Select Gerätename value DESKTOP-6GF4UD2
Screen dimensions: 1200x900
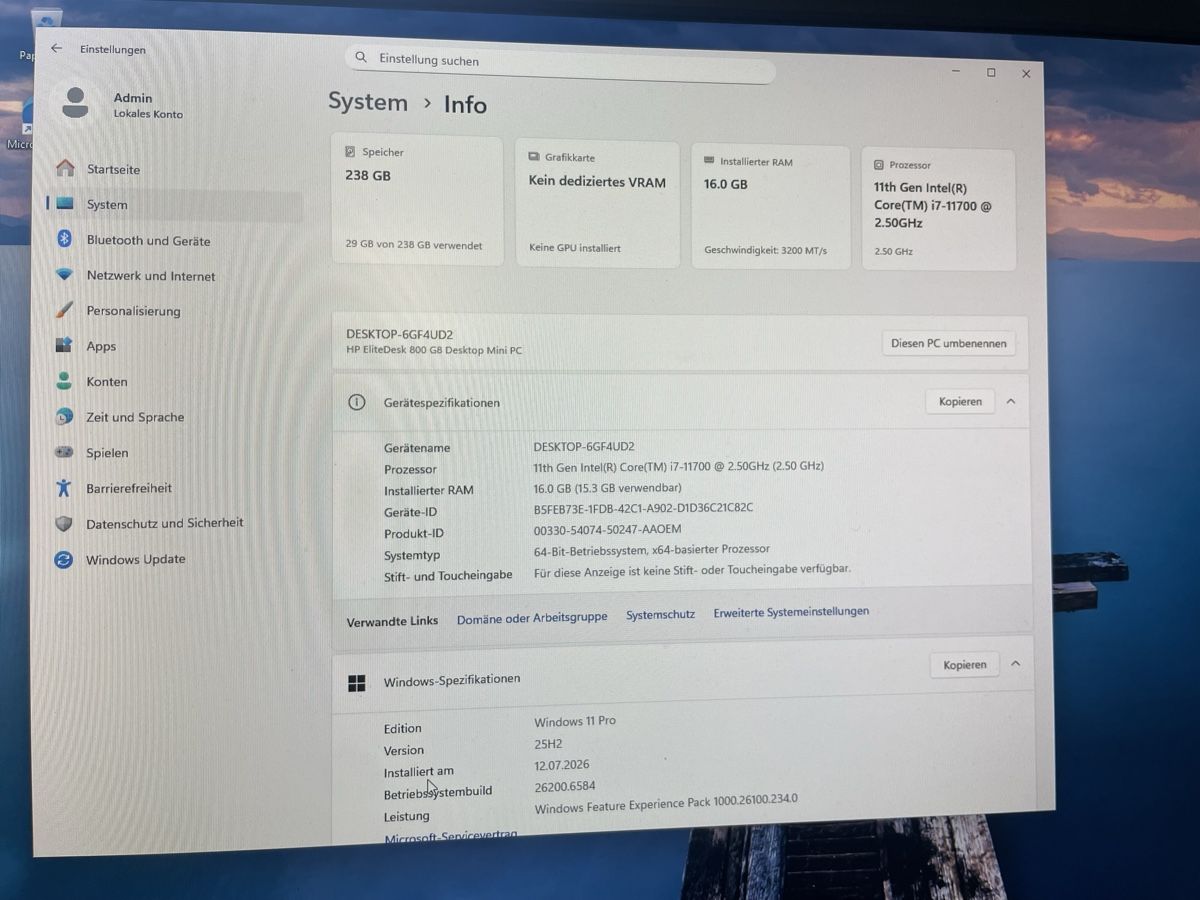click(584, 447)
